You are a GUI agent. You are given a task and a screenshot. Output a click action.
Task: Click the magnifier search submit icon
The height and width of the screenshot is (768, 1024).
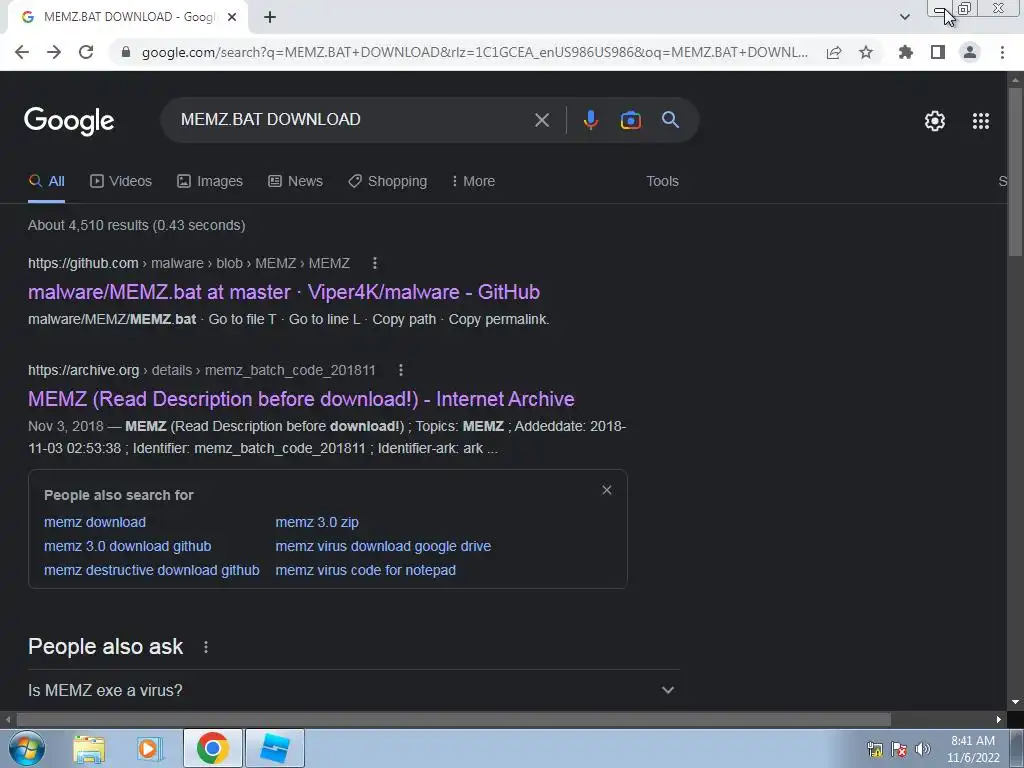670,120
